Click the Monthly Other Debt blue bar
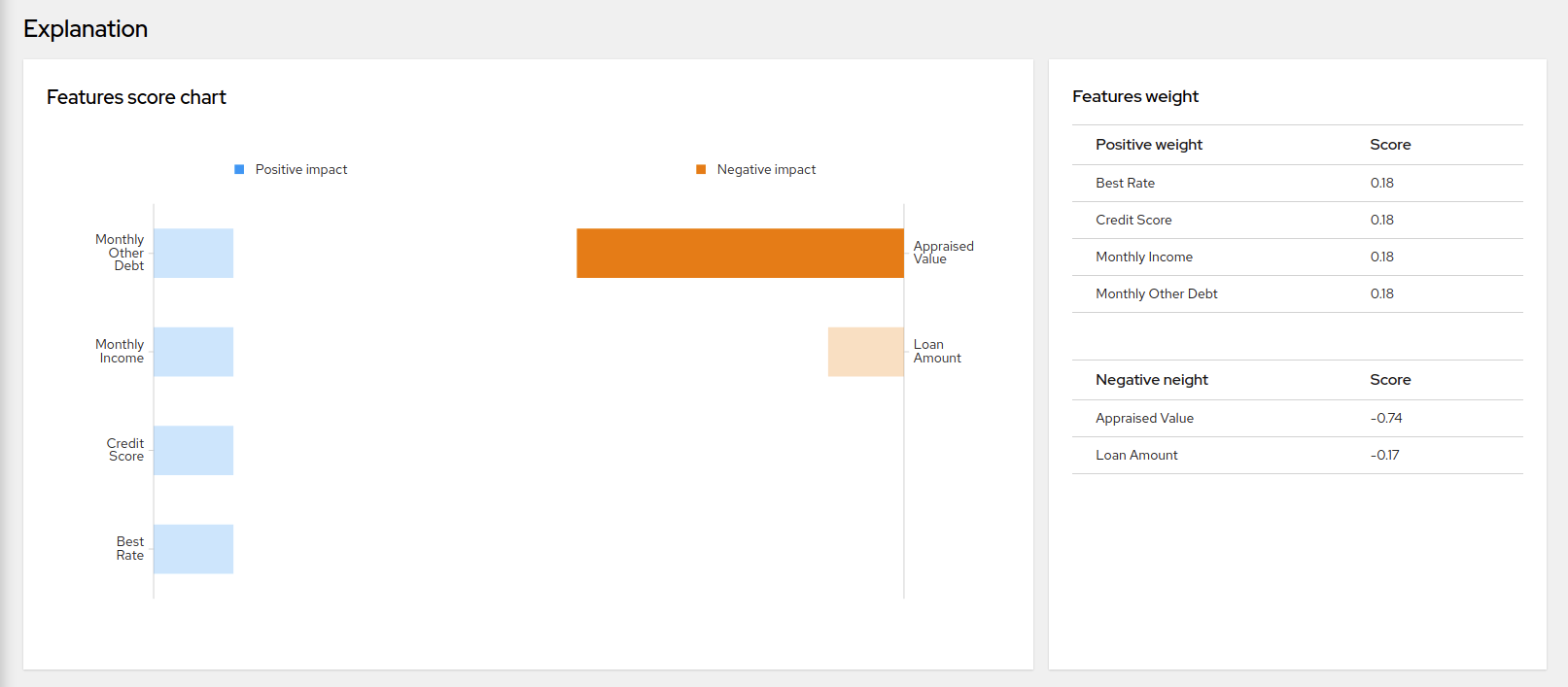Viewport: 1568px width, 687px height. [193, 254]
